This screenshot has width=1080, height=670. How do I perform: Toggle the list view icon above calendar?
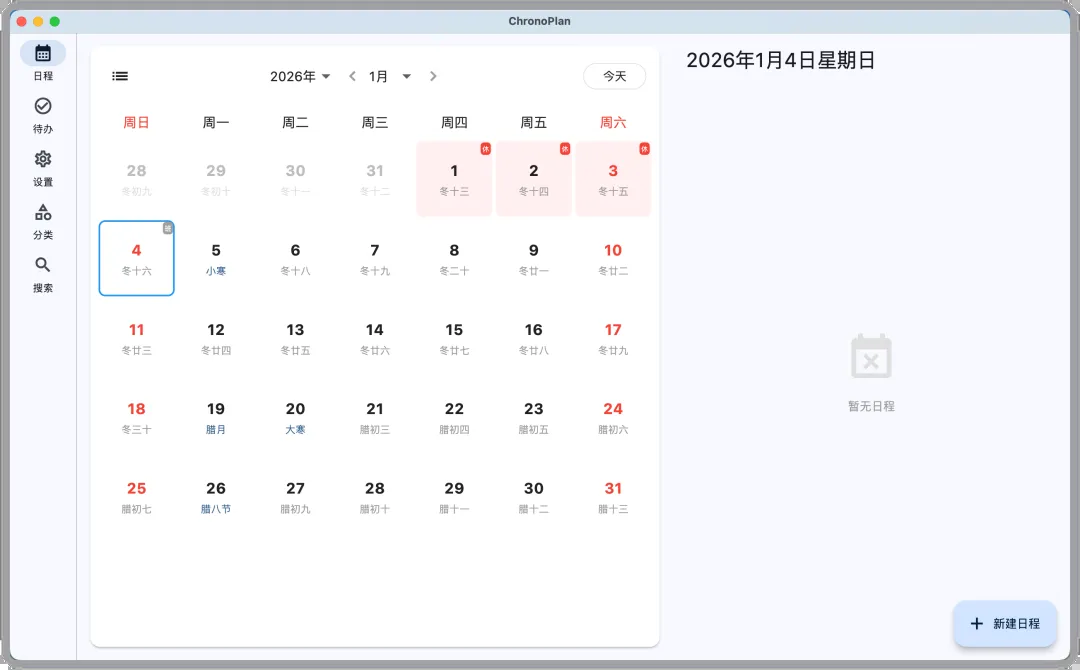tap(120, 76)
